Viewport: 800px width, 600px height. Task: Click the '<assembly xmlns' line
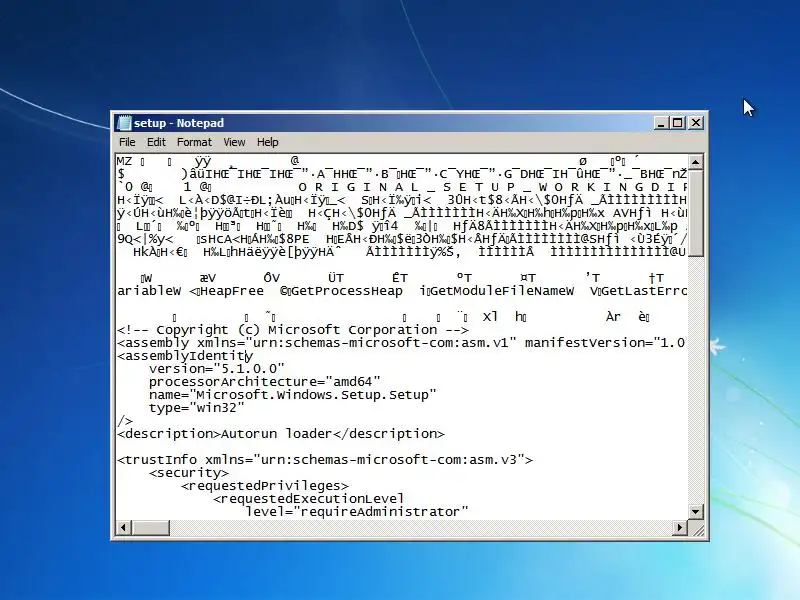pyautogui.click(x=402, y=343)
